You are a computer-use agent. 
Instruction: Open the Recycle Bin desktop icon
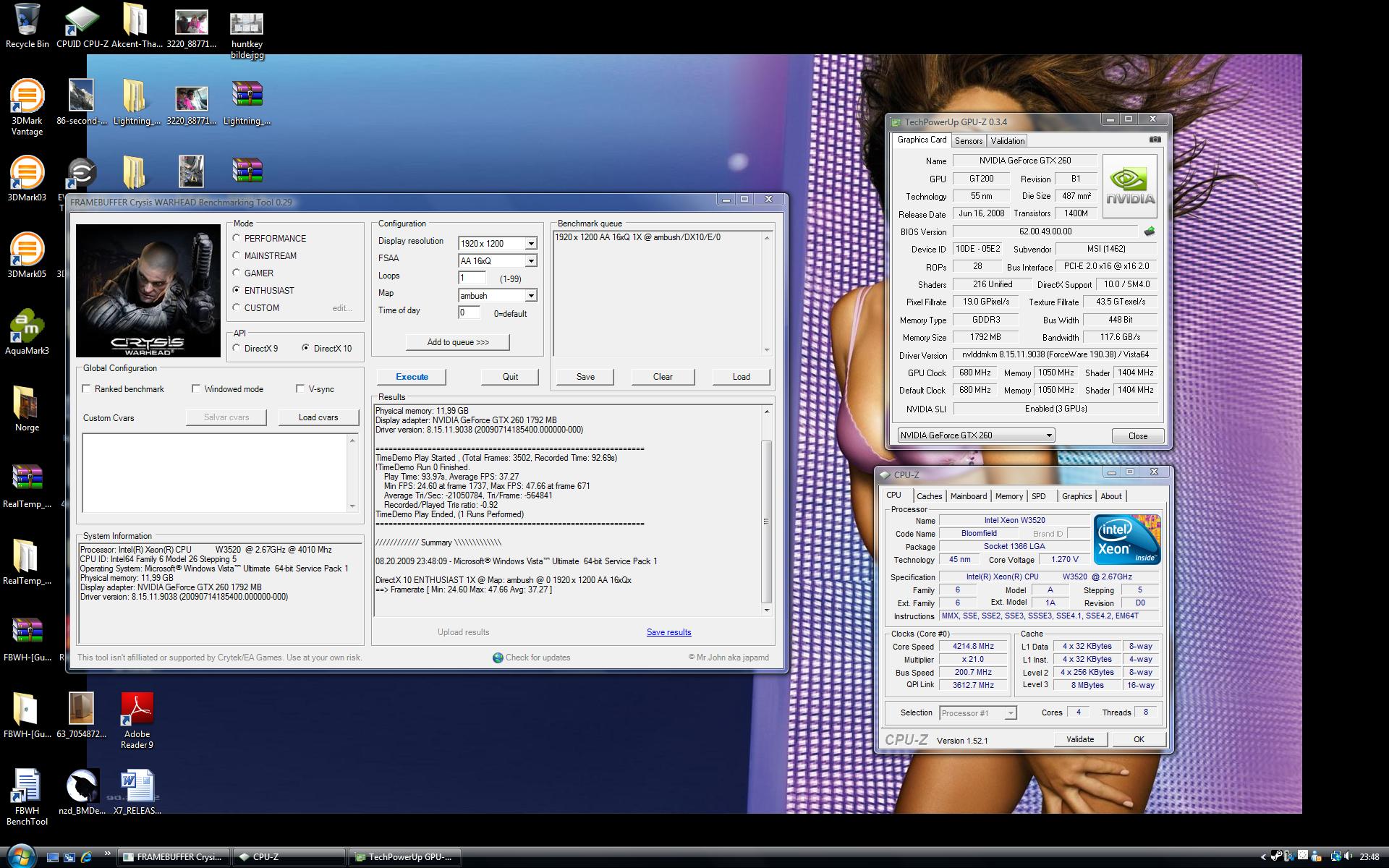[x=27, y=26]
